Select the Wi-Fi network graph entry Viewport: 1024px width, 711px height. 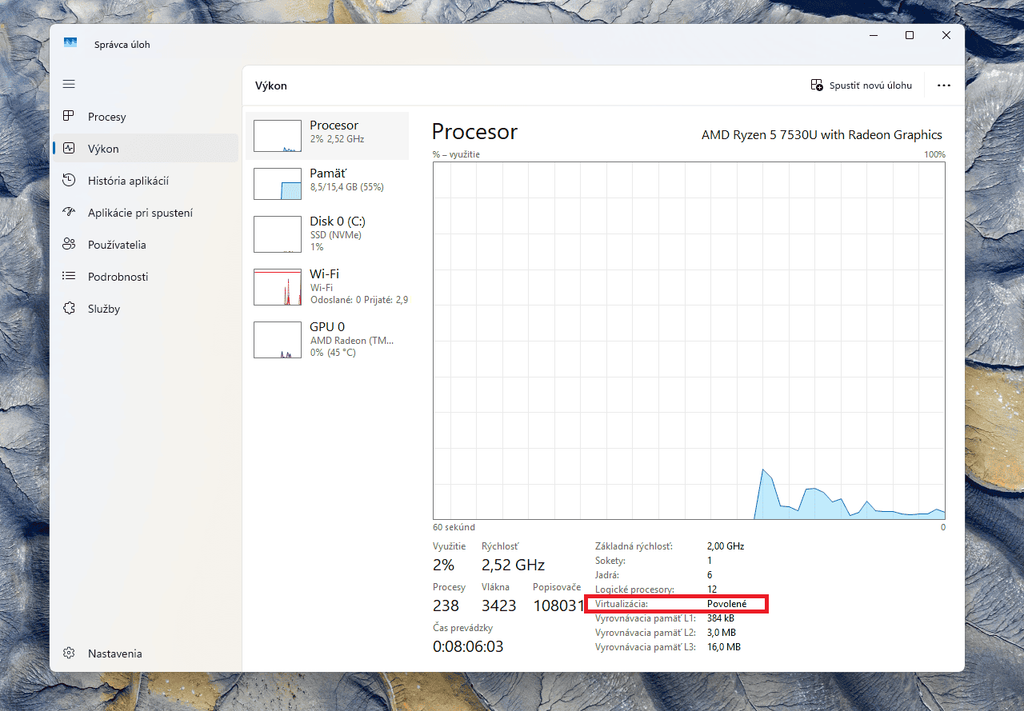[x=327, y=287]
